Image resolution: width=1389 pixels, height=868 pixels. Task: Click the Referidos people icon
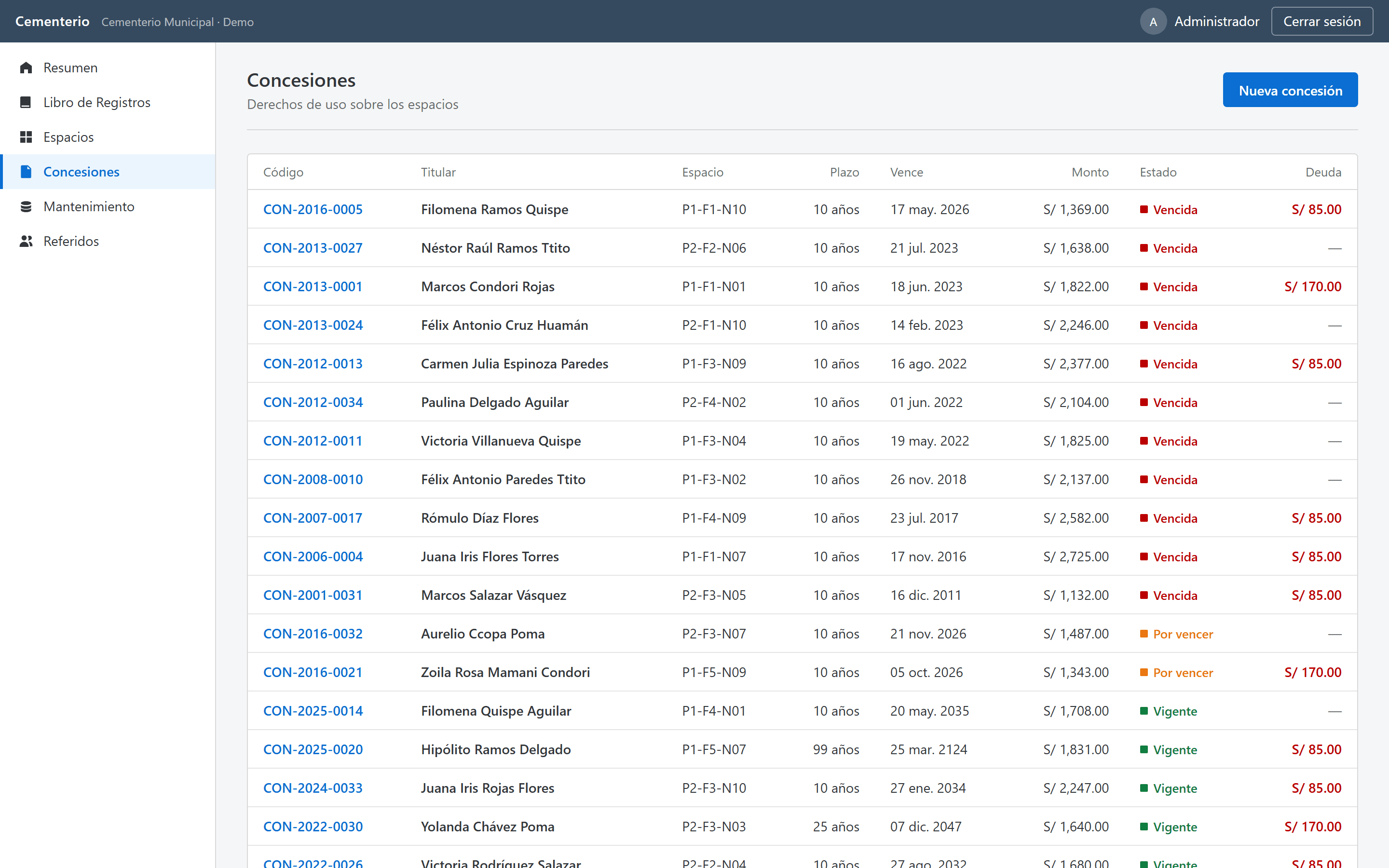pyautogui.click(x=26, y=241)
